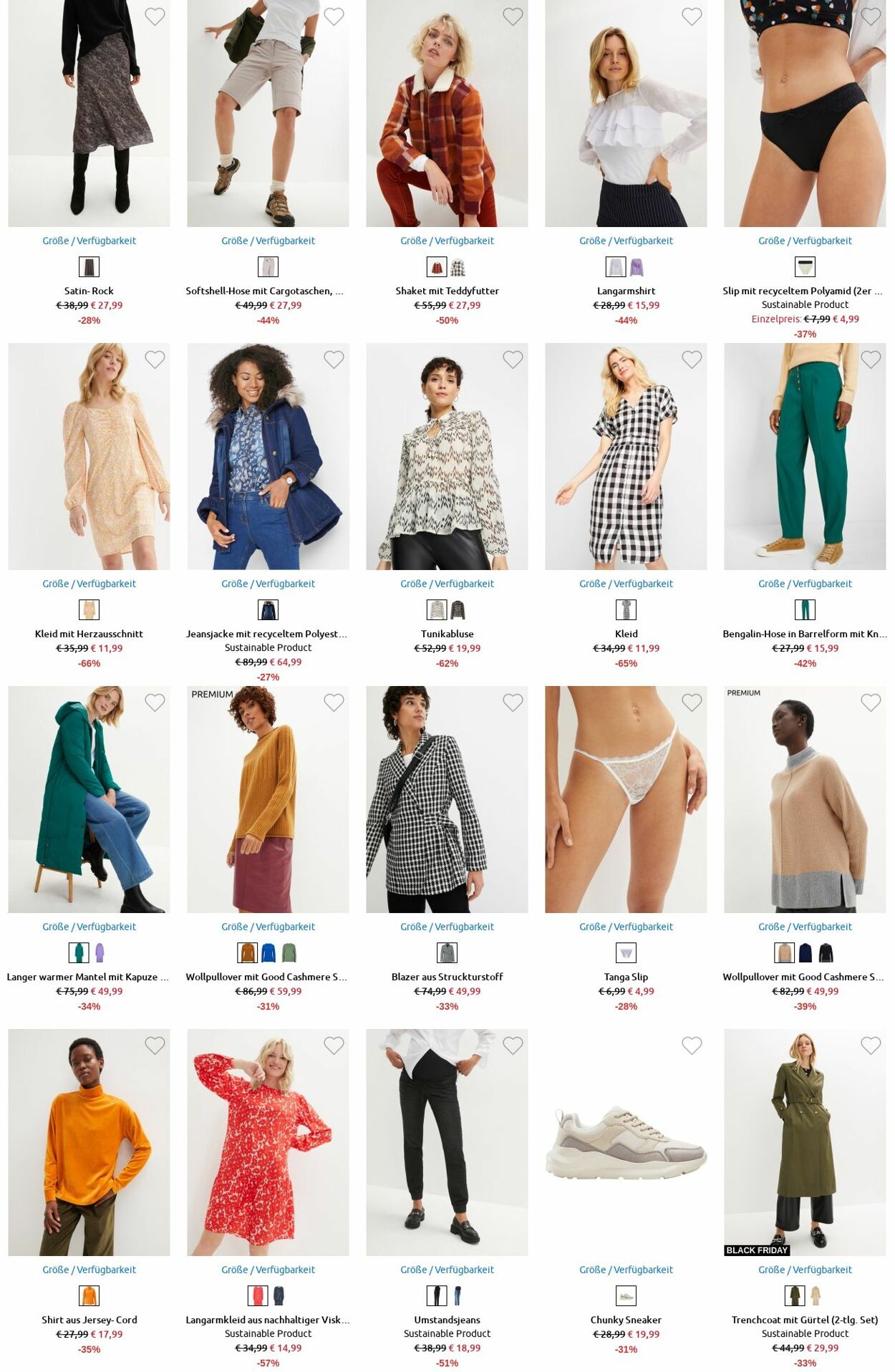Select purple color swatch of Langarmshirt

click(637, 267)
